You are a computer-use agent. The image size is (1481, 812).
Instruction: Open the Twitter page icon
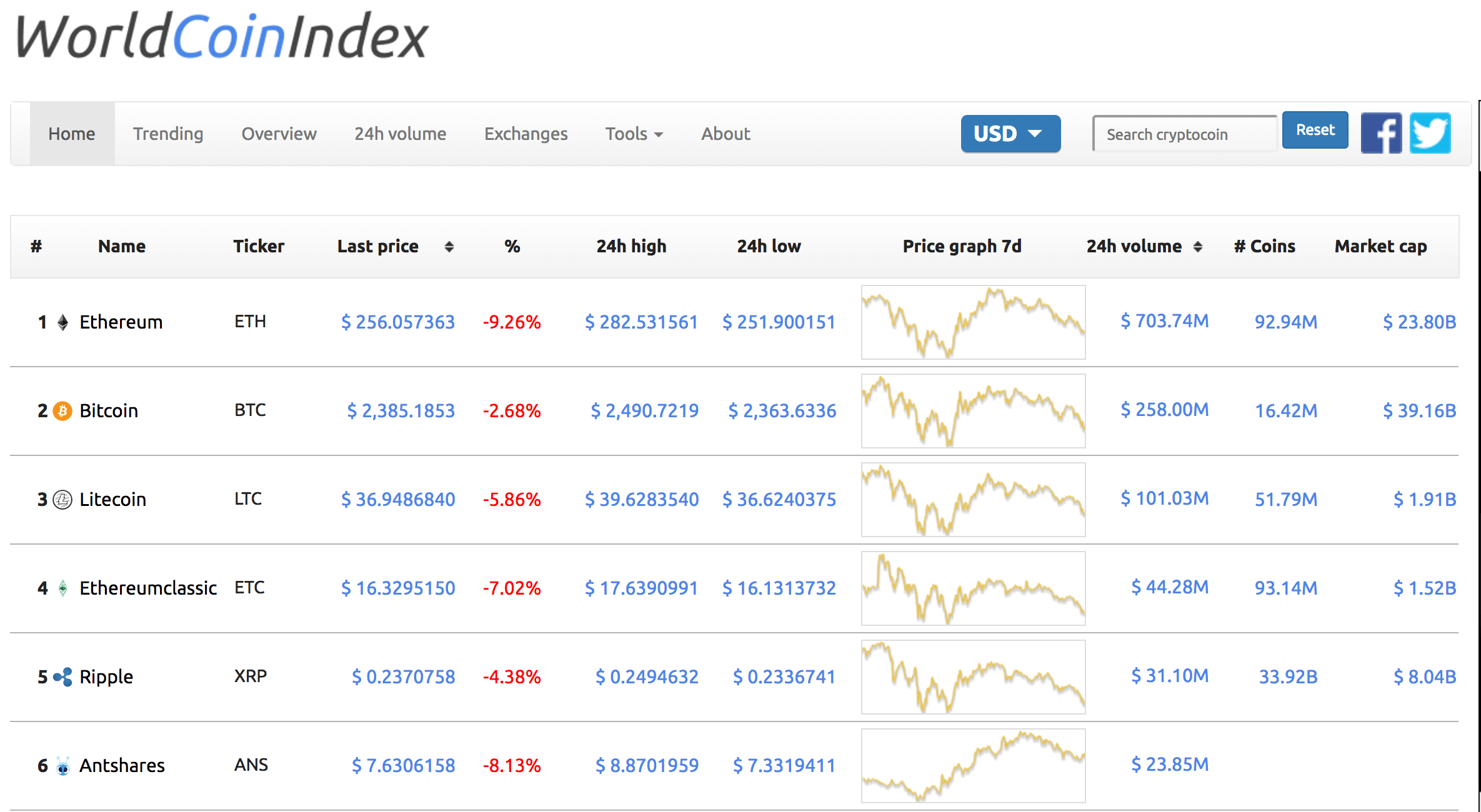coord(1430,133)
